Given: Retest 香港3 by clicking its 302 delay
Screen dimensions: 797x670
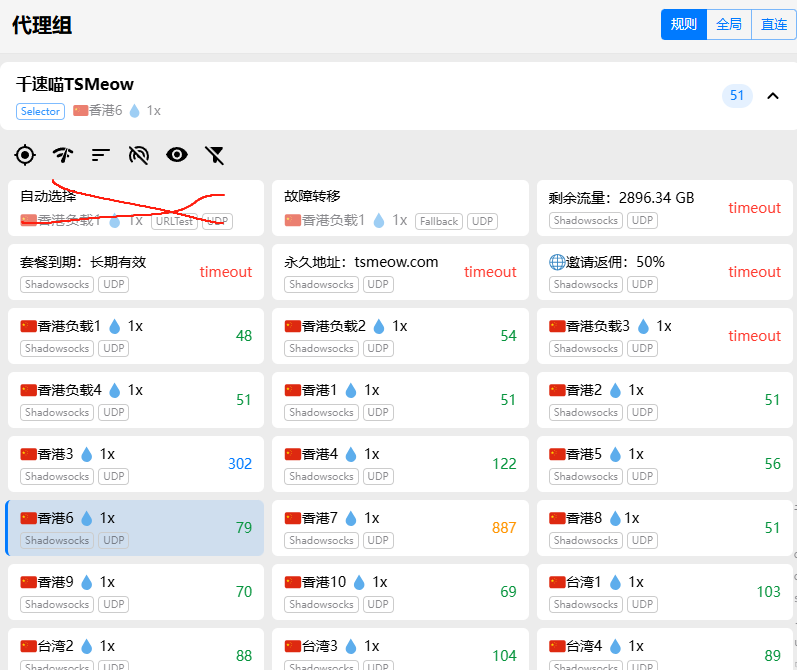Looking at the screenshot, I should point(240,464).
